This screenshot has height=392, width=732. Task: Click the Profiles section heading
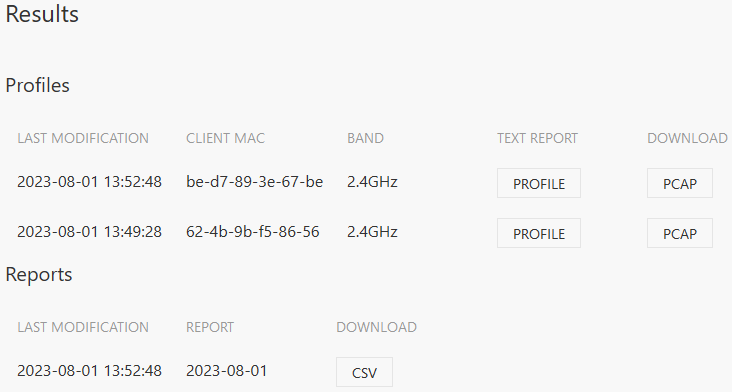coord(37,85)
